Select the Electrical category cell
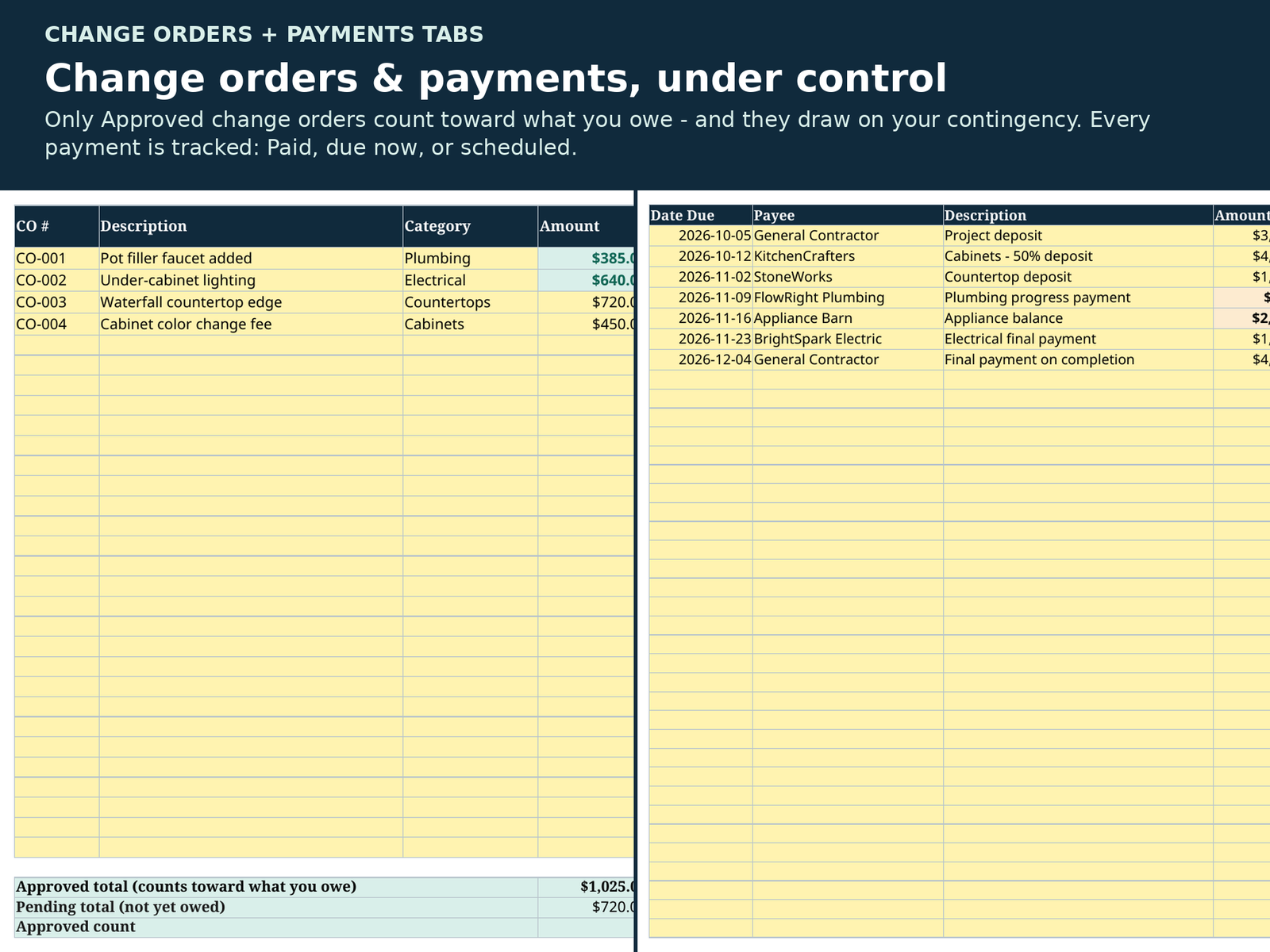1270x952 pixels. pos(471,281)
